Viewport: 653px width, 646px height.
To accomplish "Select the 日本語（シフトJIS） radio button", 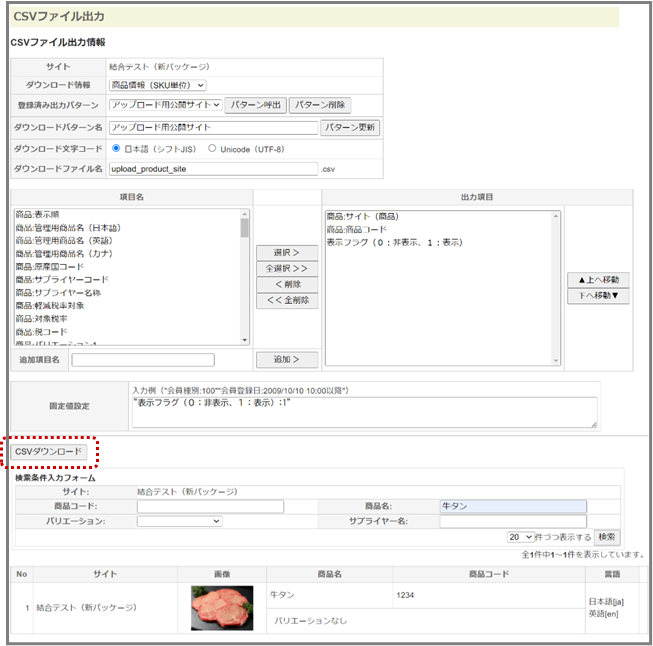I will [116, 149].
